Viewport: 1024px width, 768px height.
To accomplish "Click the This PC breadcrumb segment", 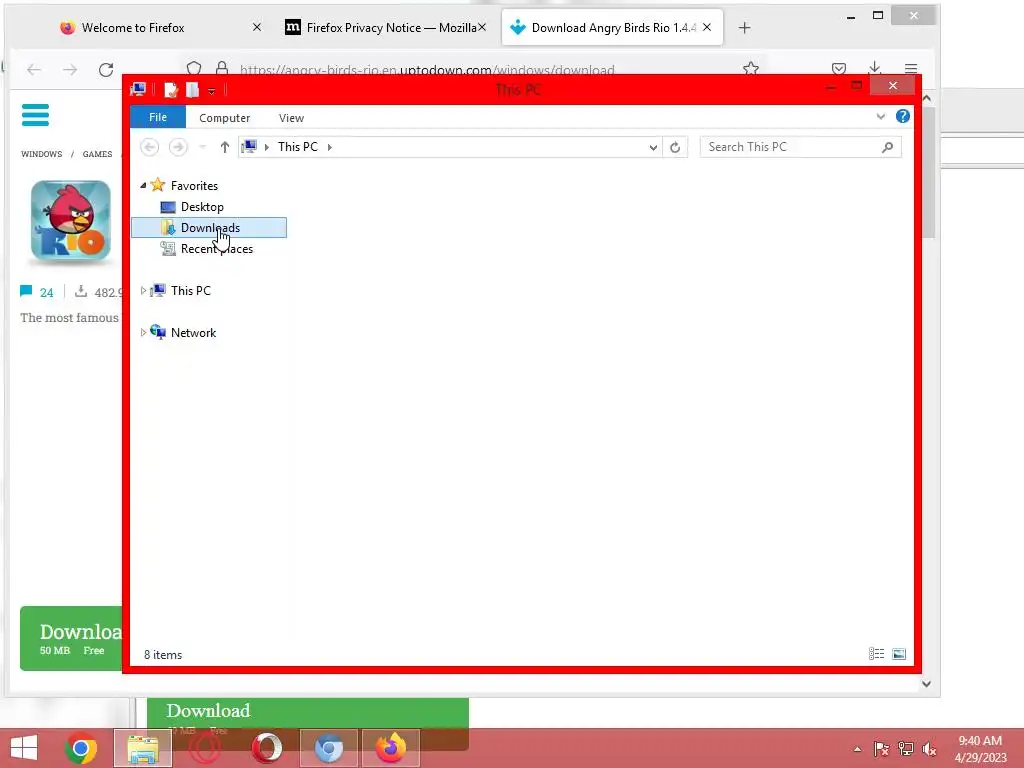I will point(298,147).
